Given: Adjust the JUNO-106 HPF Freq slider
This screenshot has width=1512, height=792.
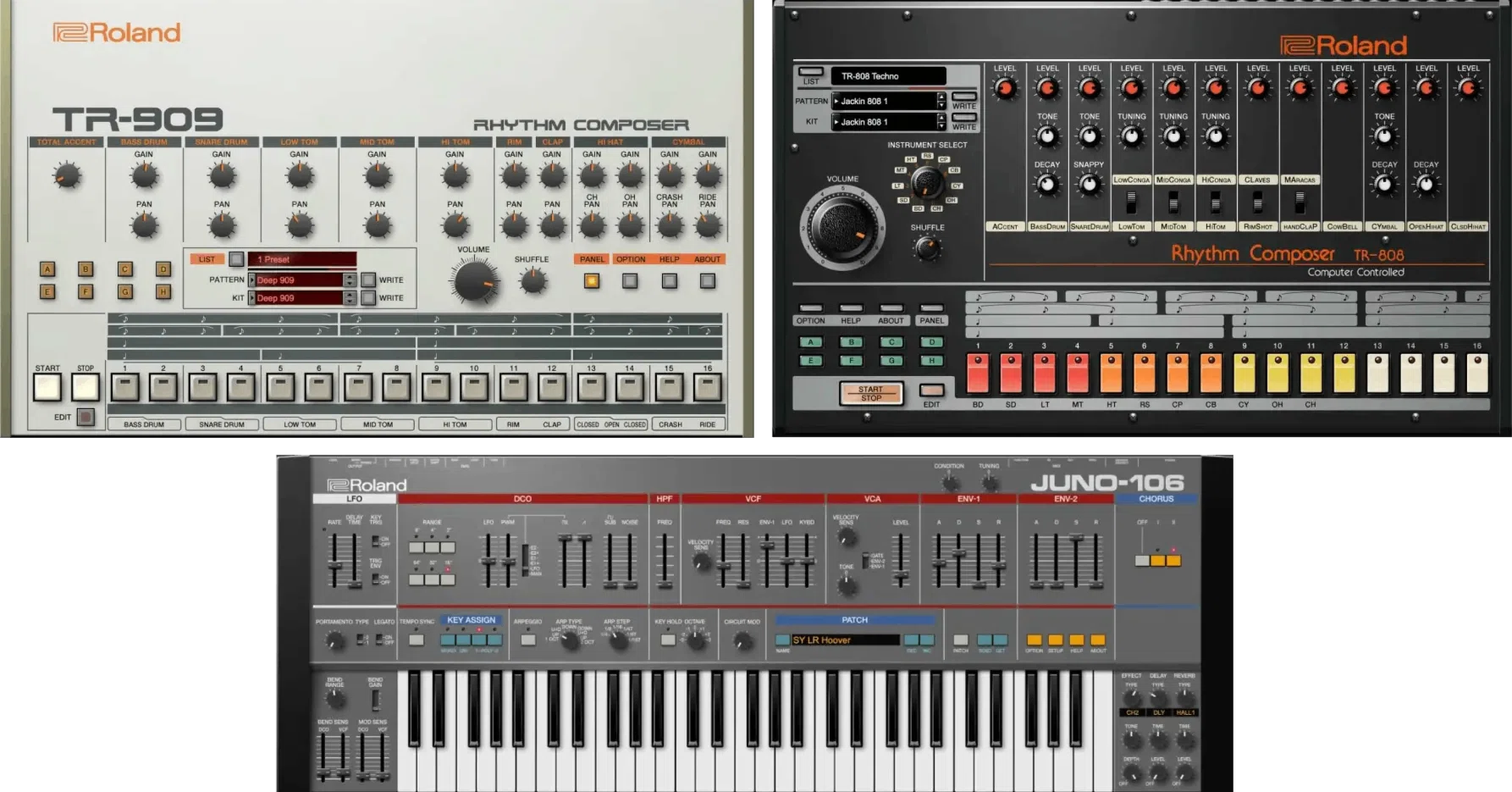Looking at the screenshot, I should coord(665,561).
